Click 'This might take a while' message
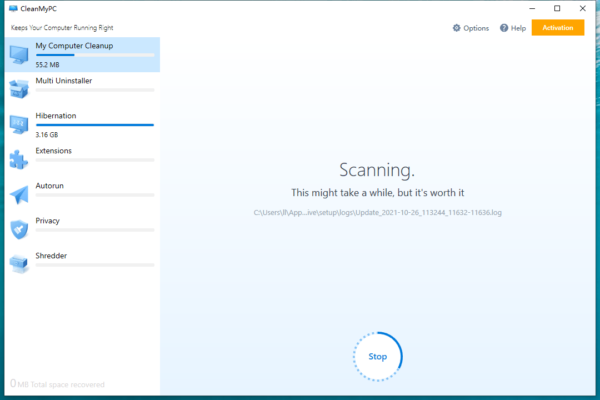The width and height of the screenshot is (600, 400). 377,193
